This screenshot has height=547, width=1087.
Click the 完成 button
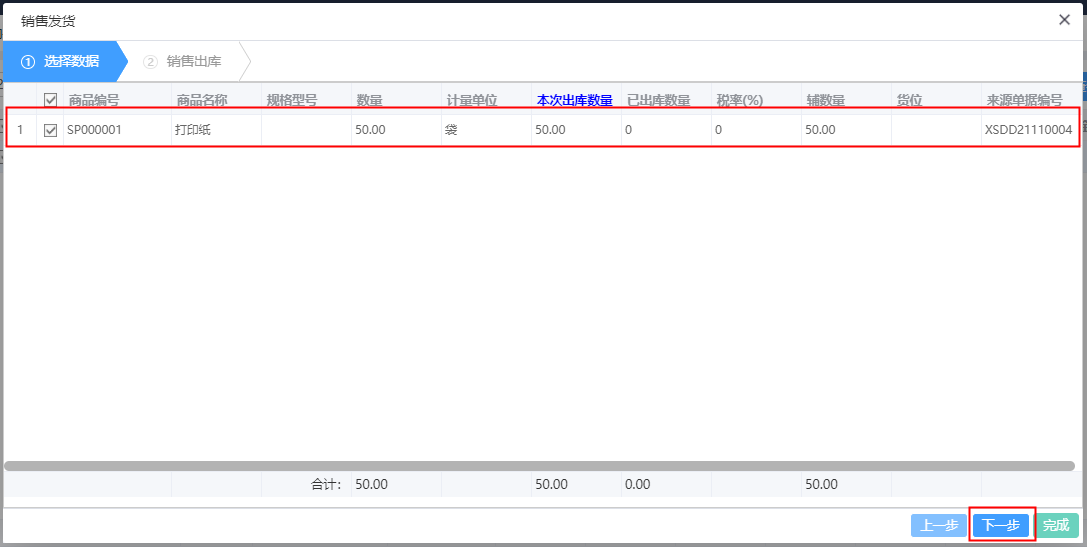click(1056, 526)
